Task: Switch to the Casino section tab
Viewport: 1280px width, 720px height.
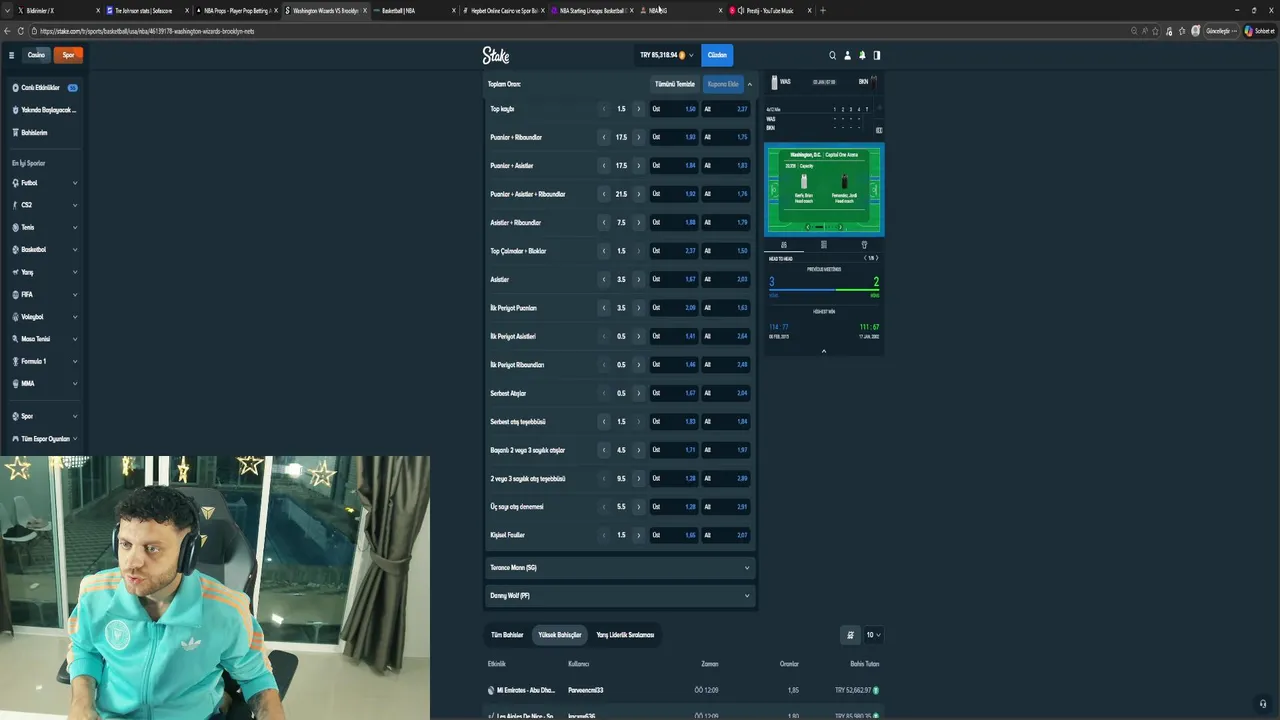Action: [x=36, y=55]
